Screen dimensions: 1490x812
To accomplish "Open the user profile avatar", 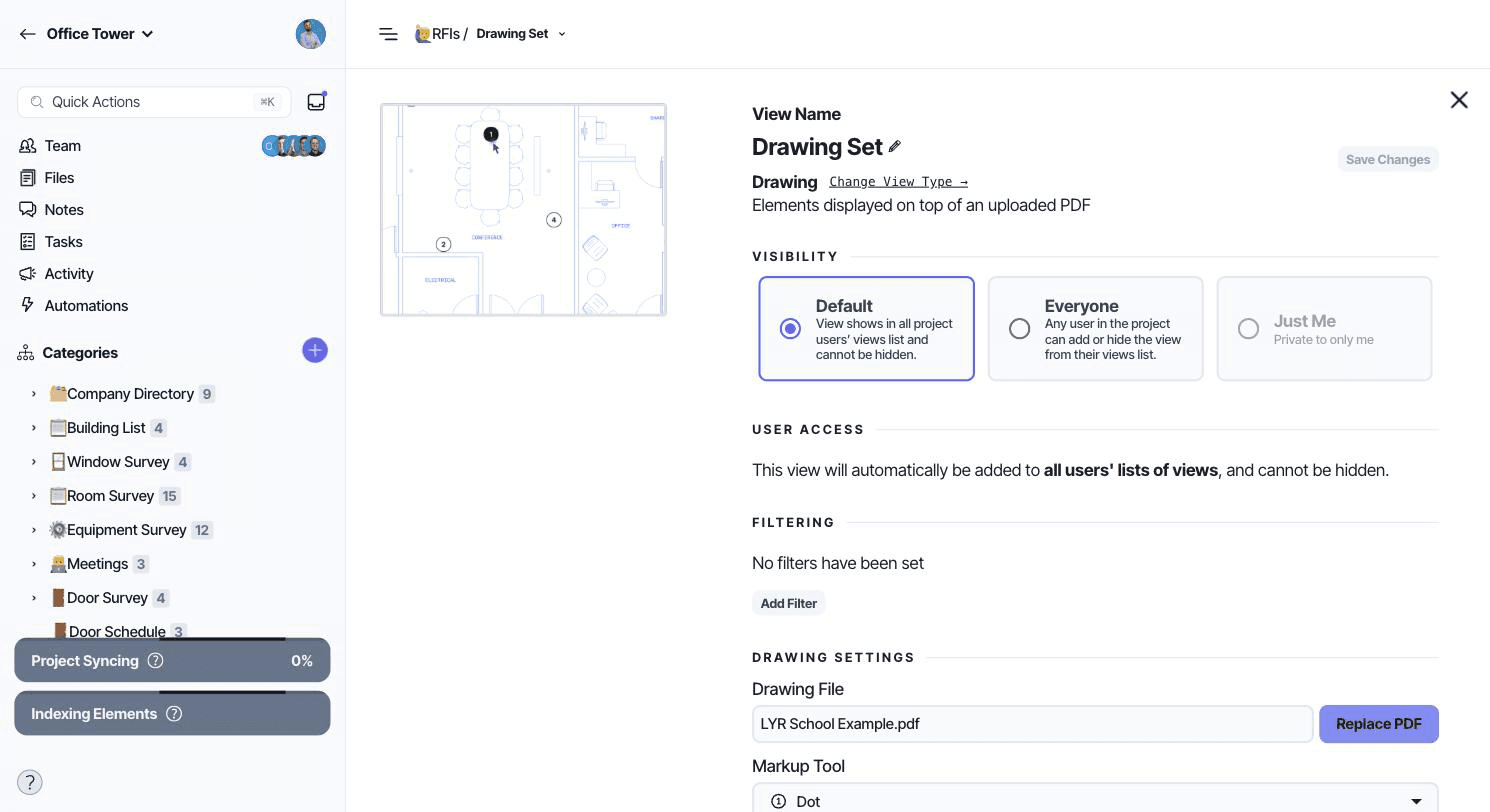I will click(311, 34).
